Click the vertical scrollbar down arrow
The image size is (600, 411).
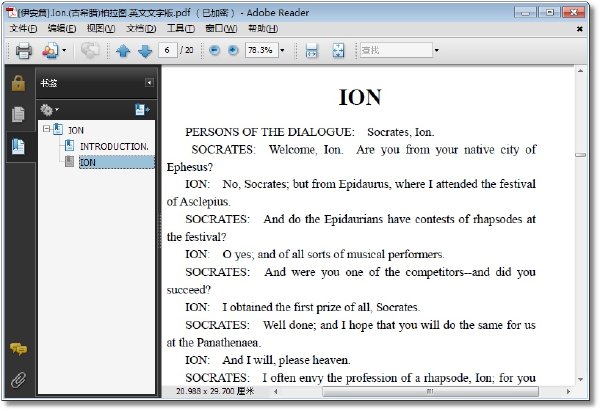pos(580,380)
